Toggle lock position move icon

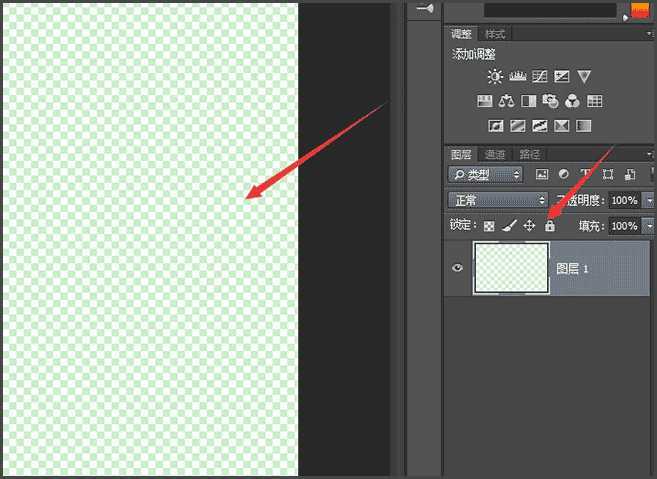pos(530,226)
